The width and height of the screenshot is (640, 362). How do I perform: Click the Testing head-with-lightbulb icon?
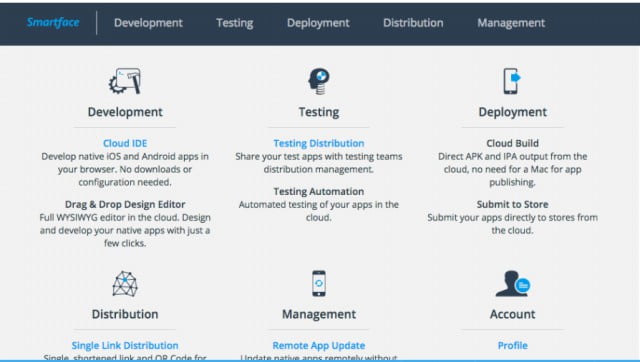pos(319,81)
